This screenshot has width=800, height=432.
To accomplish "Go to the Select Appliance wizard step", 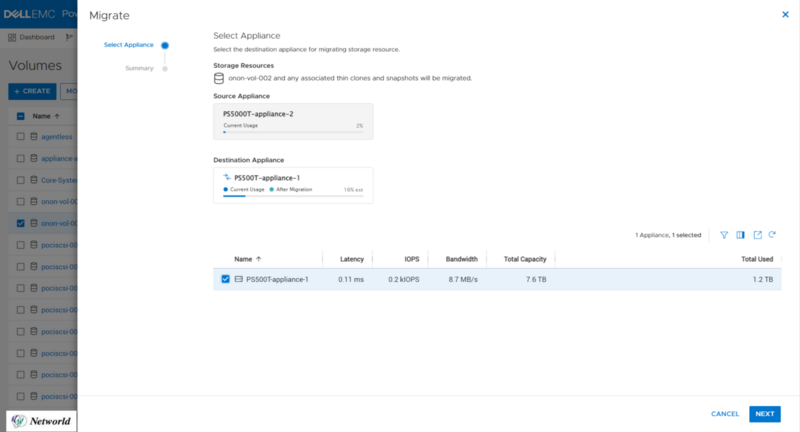I will point(129,45).
